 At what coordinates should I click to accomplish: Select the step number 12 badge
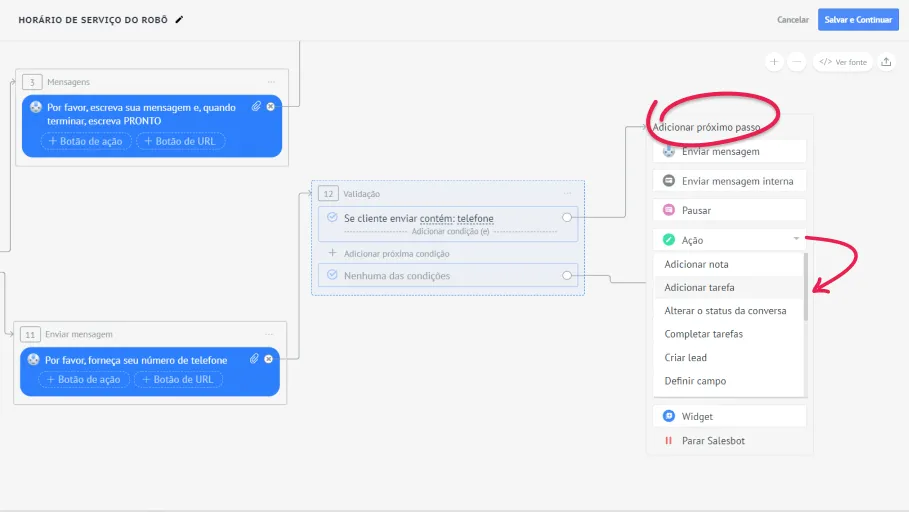click(328, 194)
